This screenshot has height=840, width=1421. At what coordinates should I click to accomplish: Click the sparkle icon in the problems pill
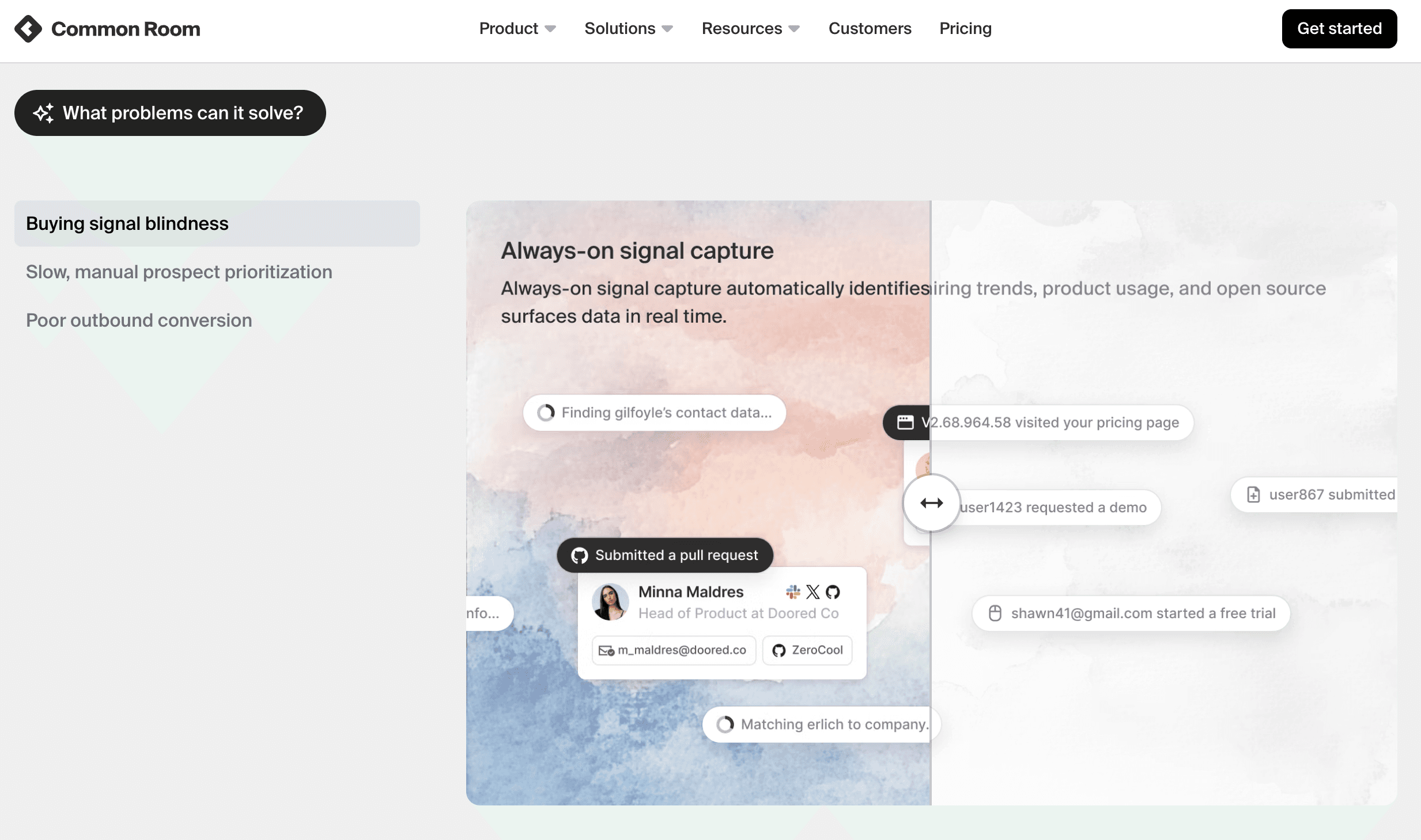coord(43,113)
